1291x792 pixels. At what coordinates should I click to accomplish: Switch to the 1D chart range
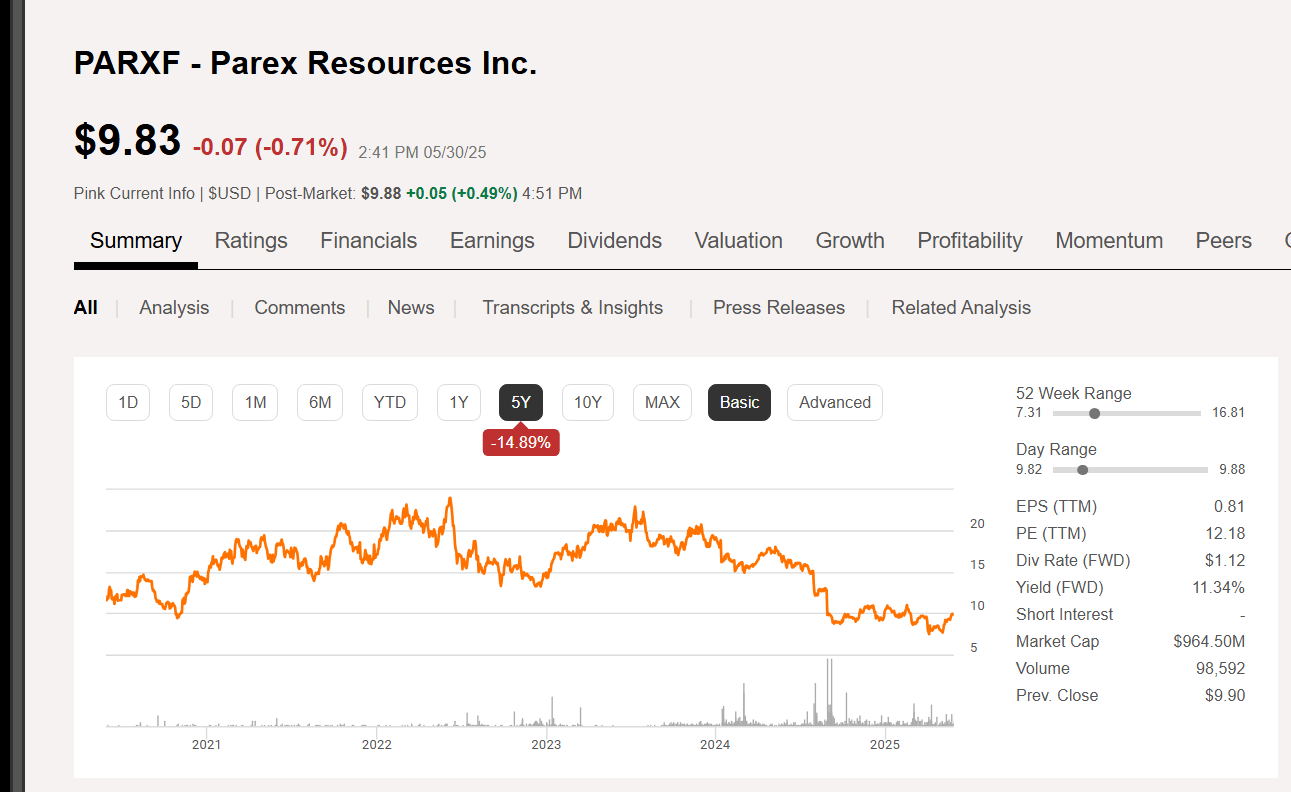click(128, 402)
